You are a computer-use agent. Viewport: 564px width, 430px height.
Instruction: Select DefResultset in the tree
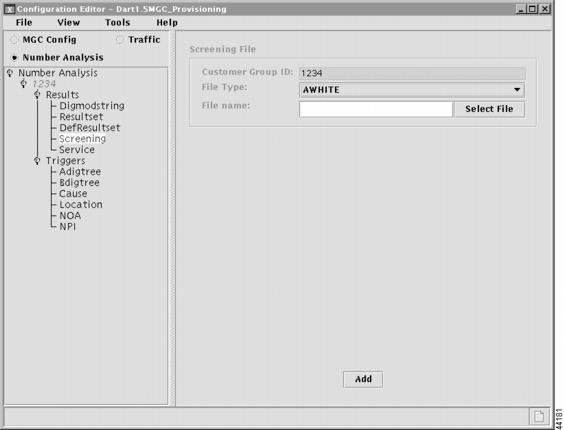pyautogui.click(x=90, y=128)
